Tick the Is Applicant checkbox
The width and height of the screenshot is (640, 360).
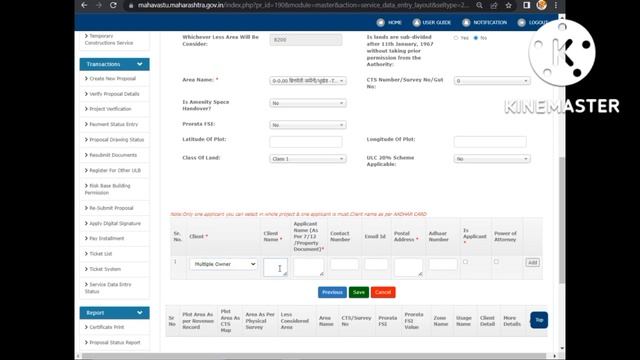coord(465,262)
